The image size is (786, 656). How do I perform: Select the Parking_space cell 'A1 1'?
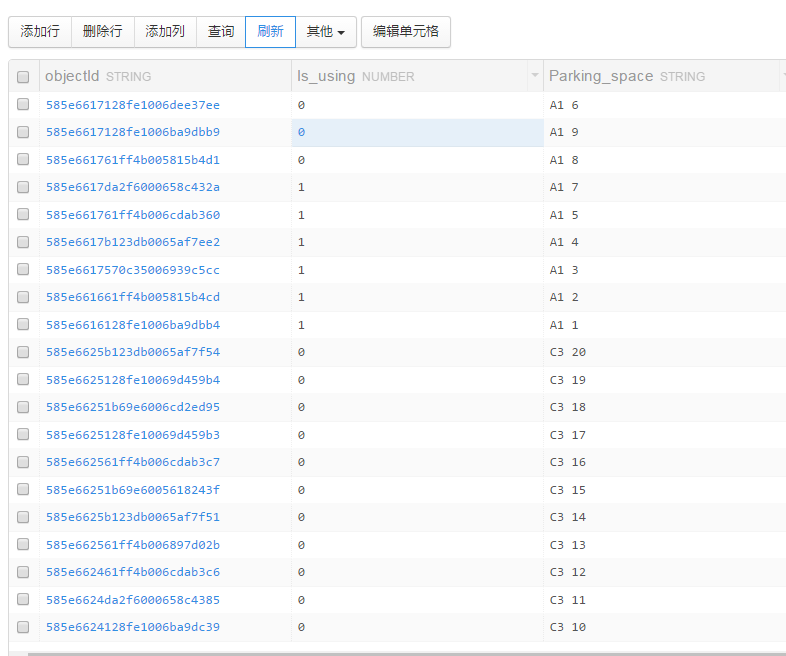pyautogui.click(x=665, y=325)
